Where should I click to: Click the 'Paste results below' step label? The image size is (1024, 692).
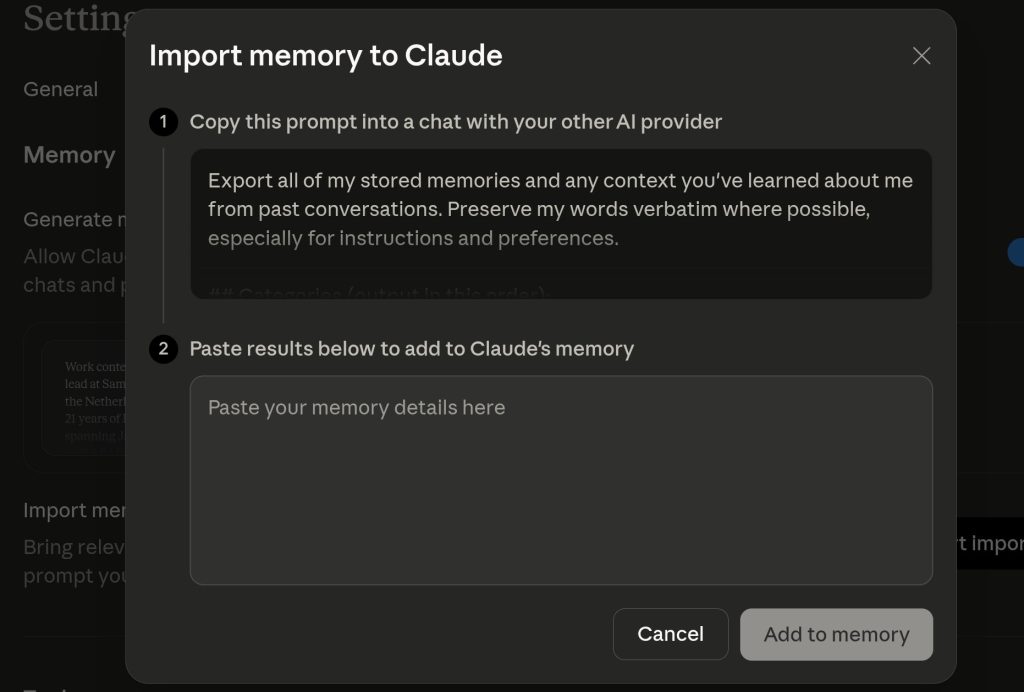411,349
